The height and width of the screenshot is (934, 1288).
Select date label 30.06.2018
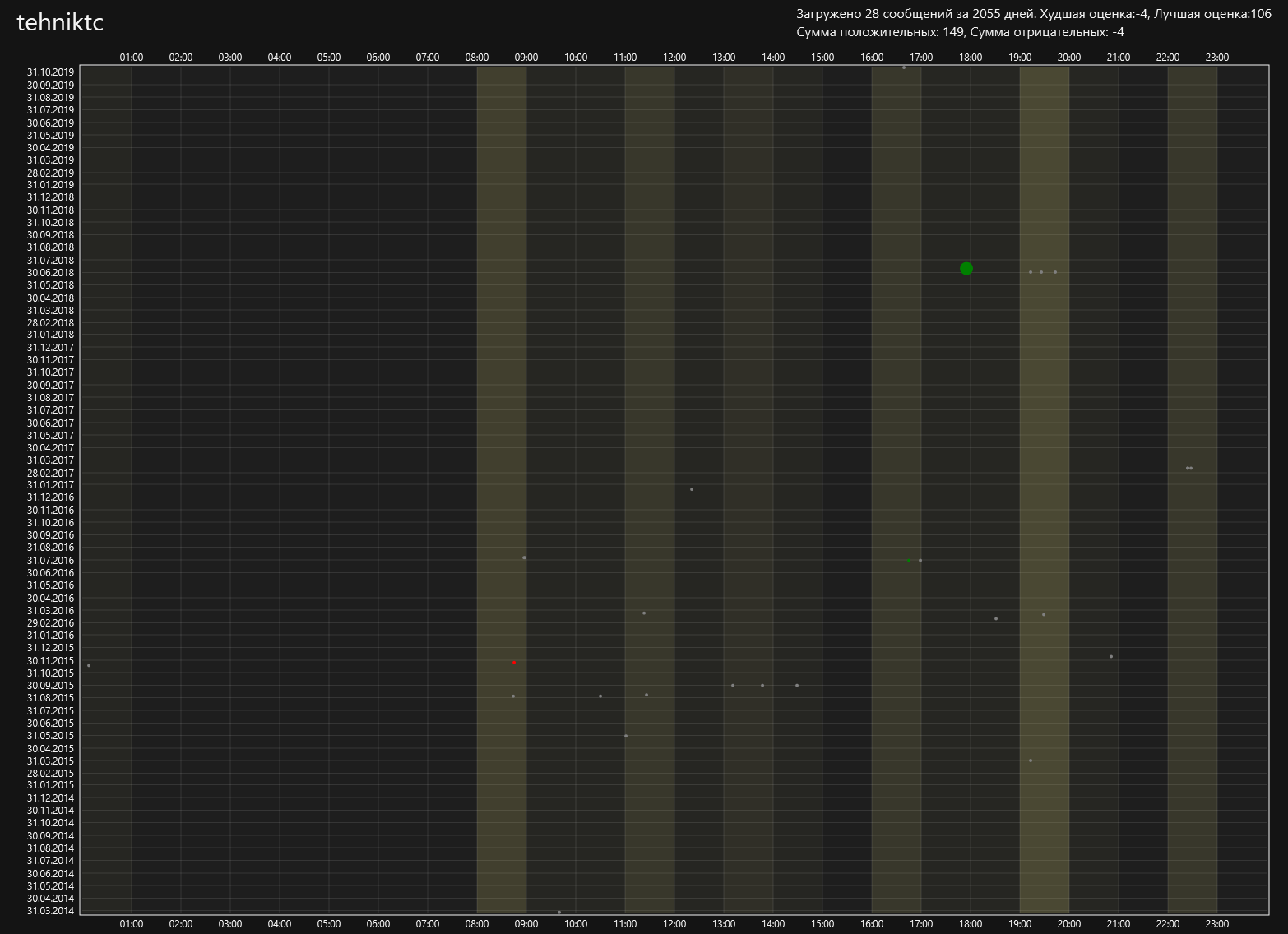point(50,273)
